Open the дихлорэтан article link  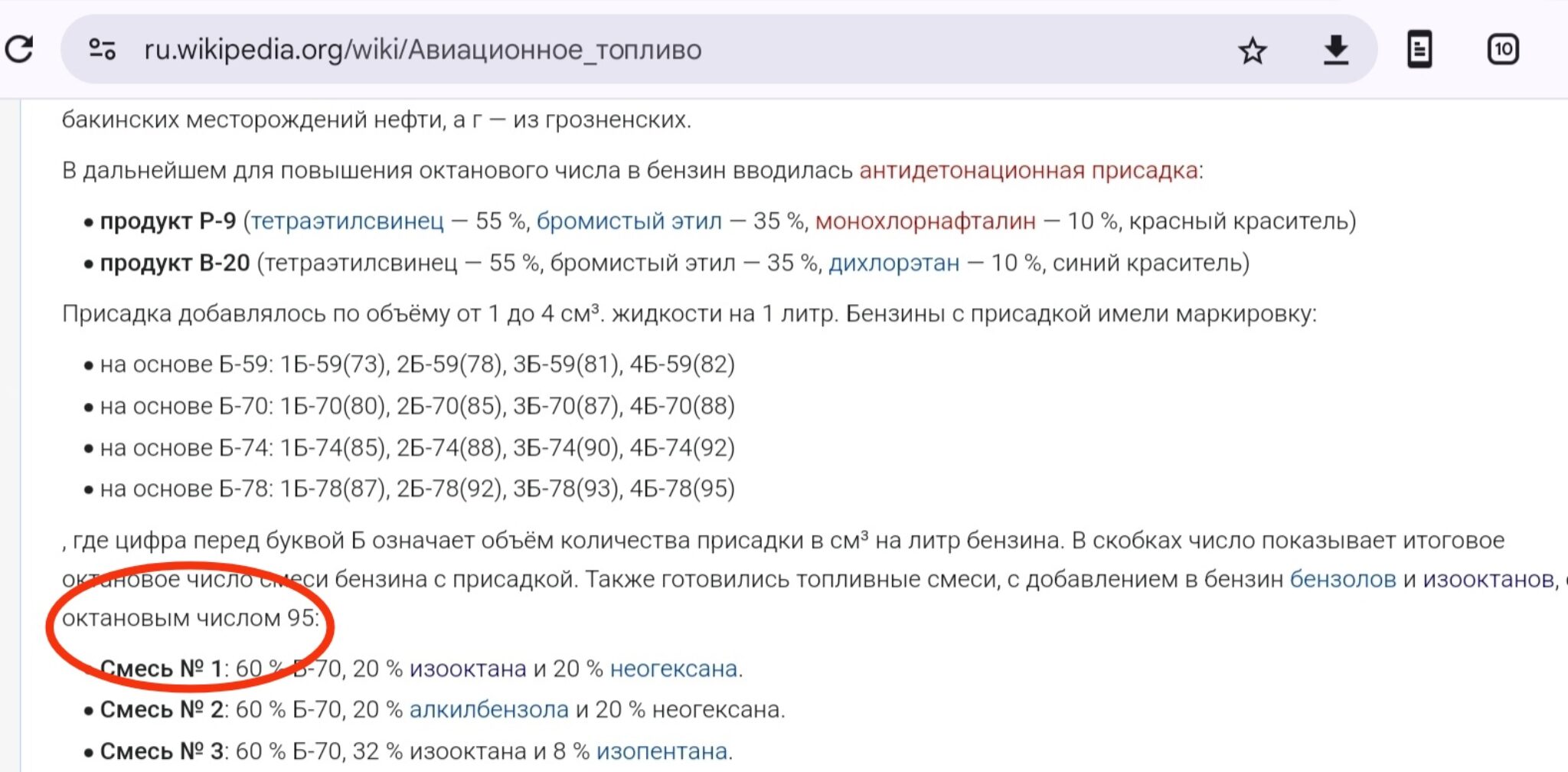(893, 263)
